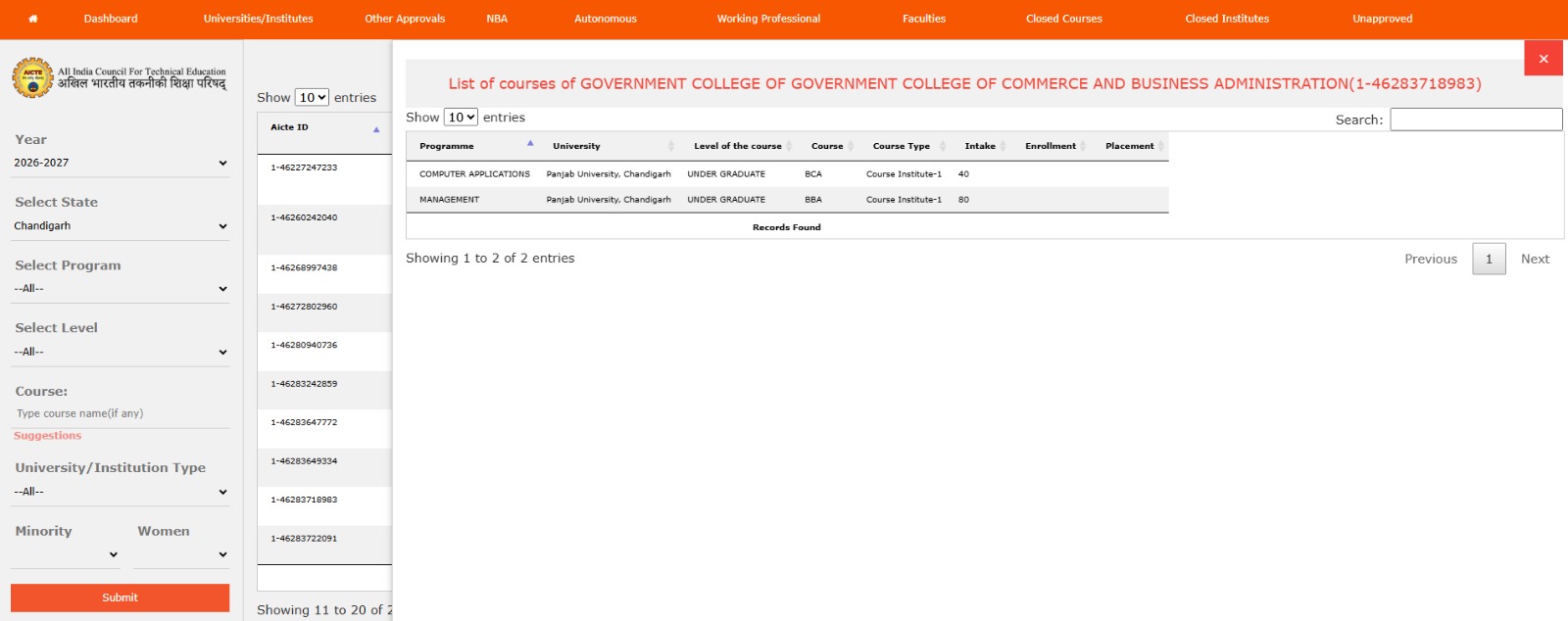
Task: Click the Suggestions link
Action: click(47, 436)
